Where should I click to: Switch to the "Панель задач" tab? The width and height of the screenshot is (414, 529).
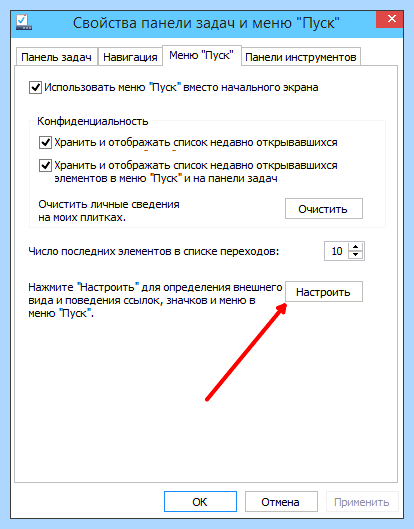pyautogui.click(x=56, y=57)
